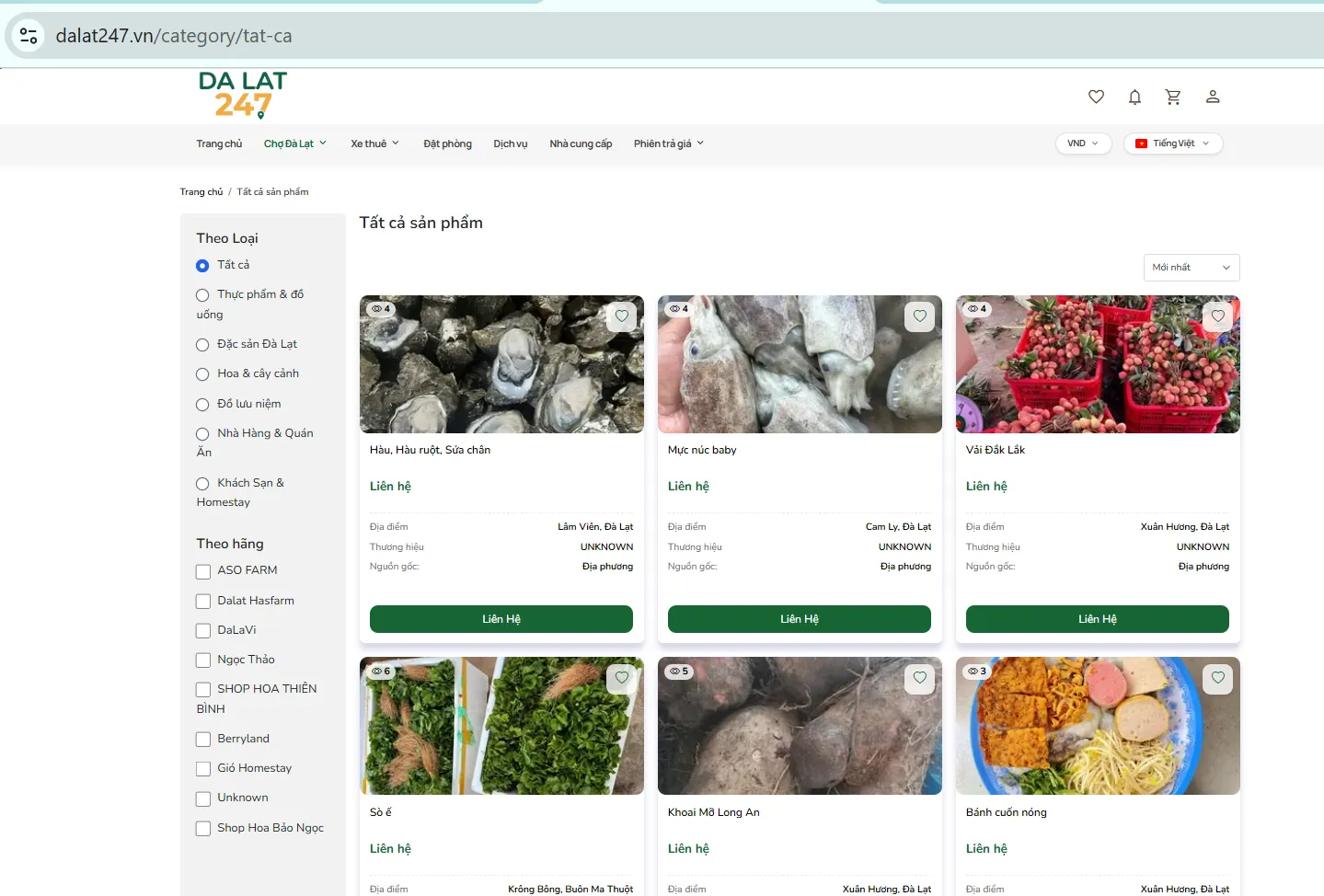The image size is (1324, 896).
Task: Open the shopping cart icon
Action: tap(1173, 97)
